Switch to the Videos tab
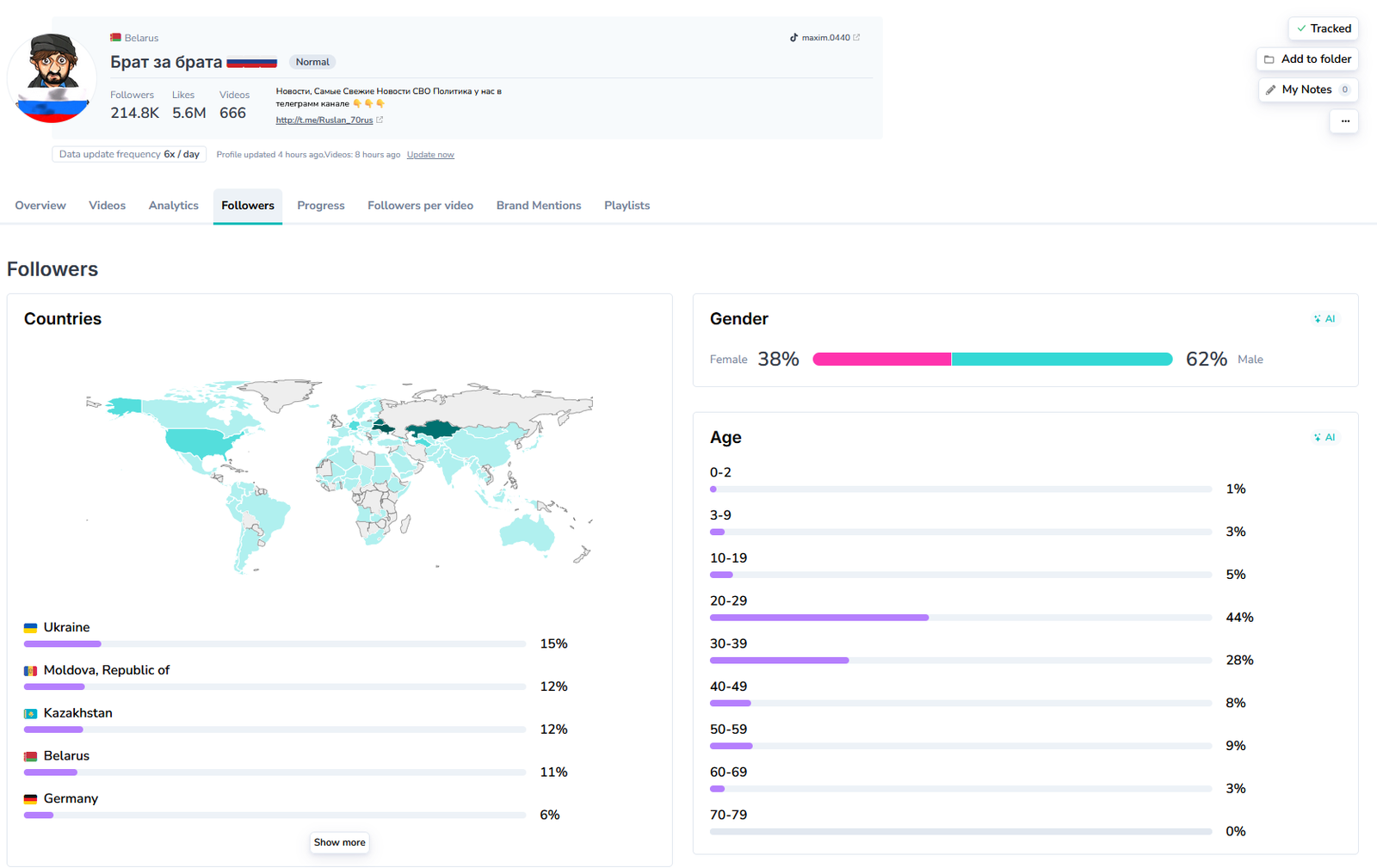Viewport: 1377px width, 868px height. [108, 206]
